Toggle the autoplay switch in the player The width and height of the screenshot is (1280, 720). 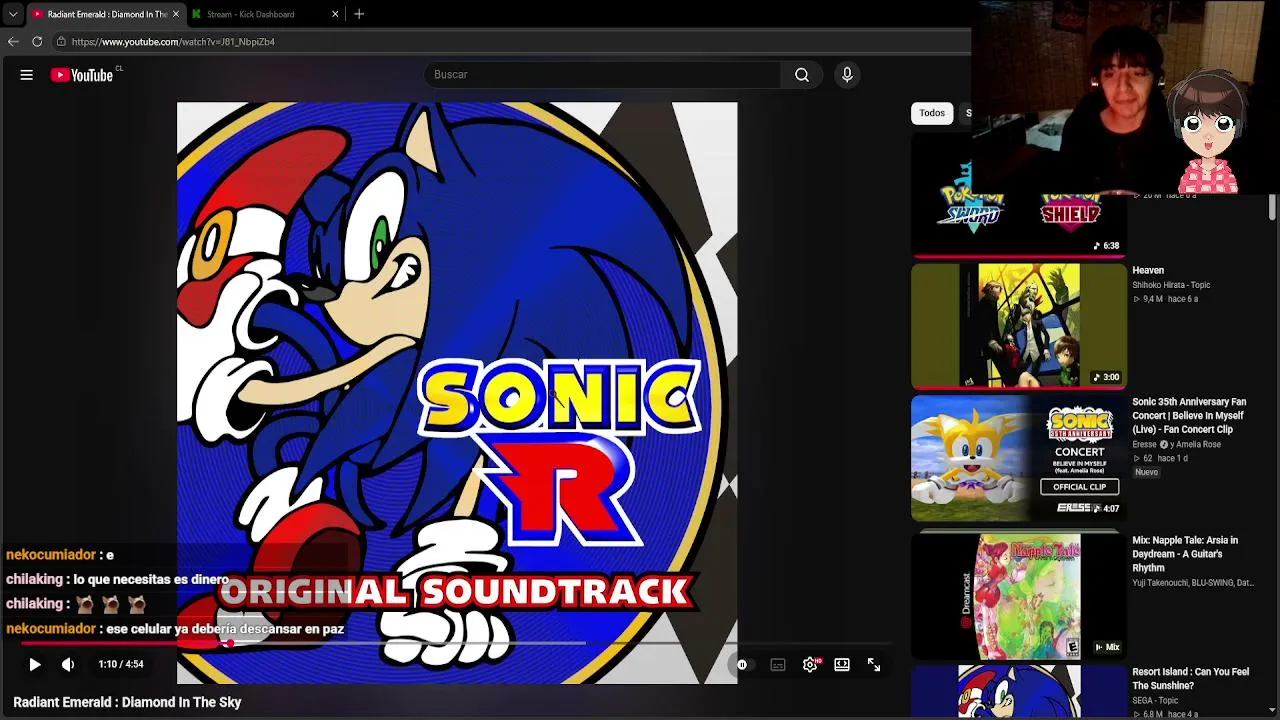742,664
